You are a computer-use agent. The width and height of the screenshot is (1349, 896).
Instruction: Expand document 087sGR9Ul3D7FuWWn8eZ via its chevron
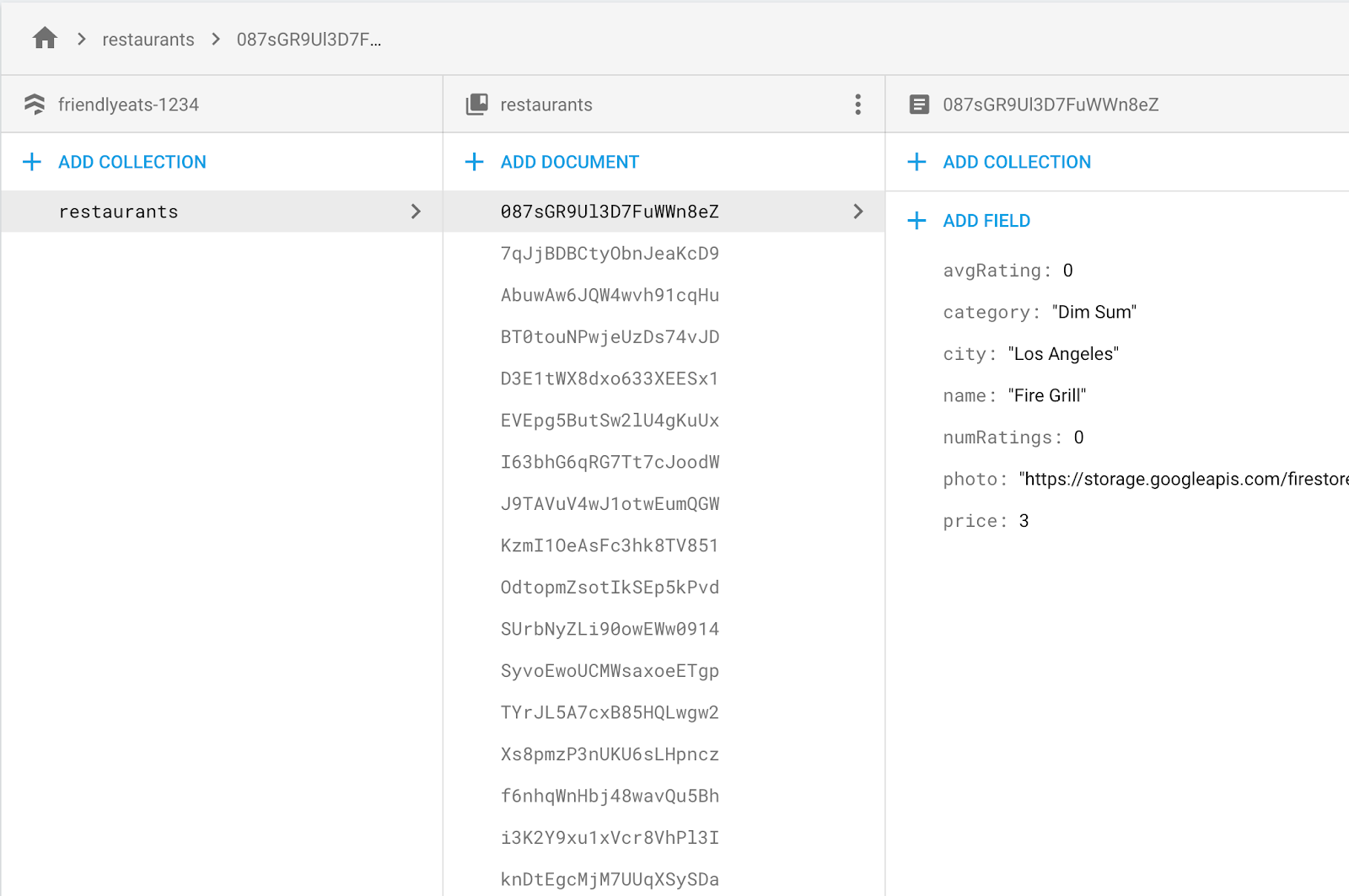(x=858, y=212)
